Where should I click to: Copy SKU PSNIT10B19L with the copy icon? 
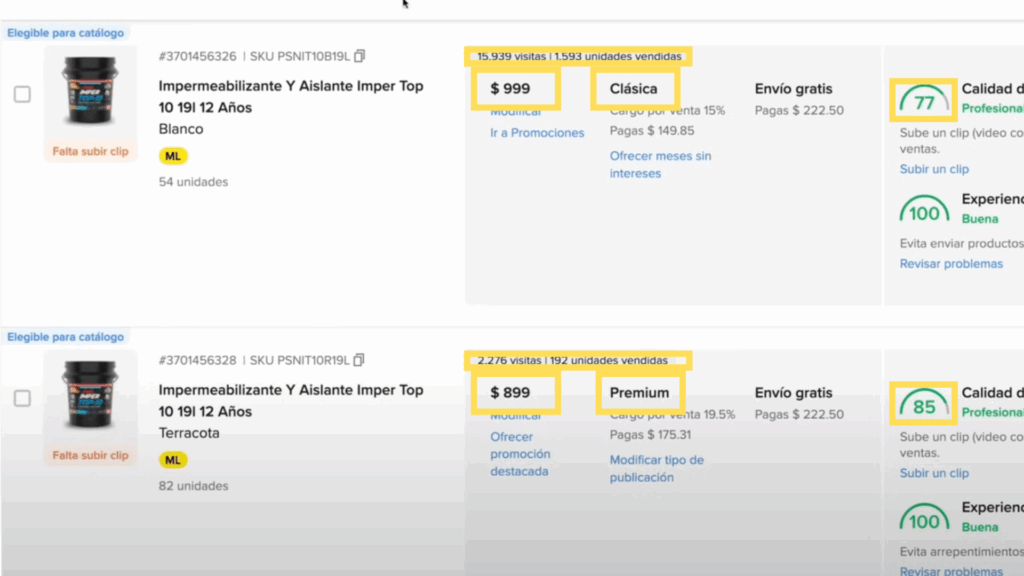360,56
